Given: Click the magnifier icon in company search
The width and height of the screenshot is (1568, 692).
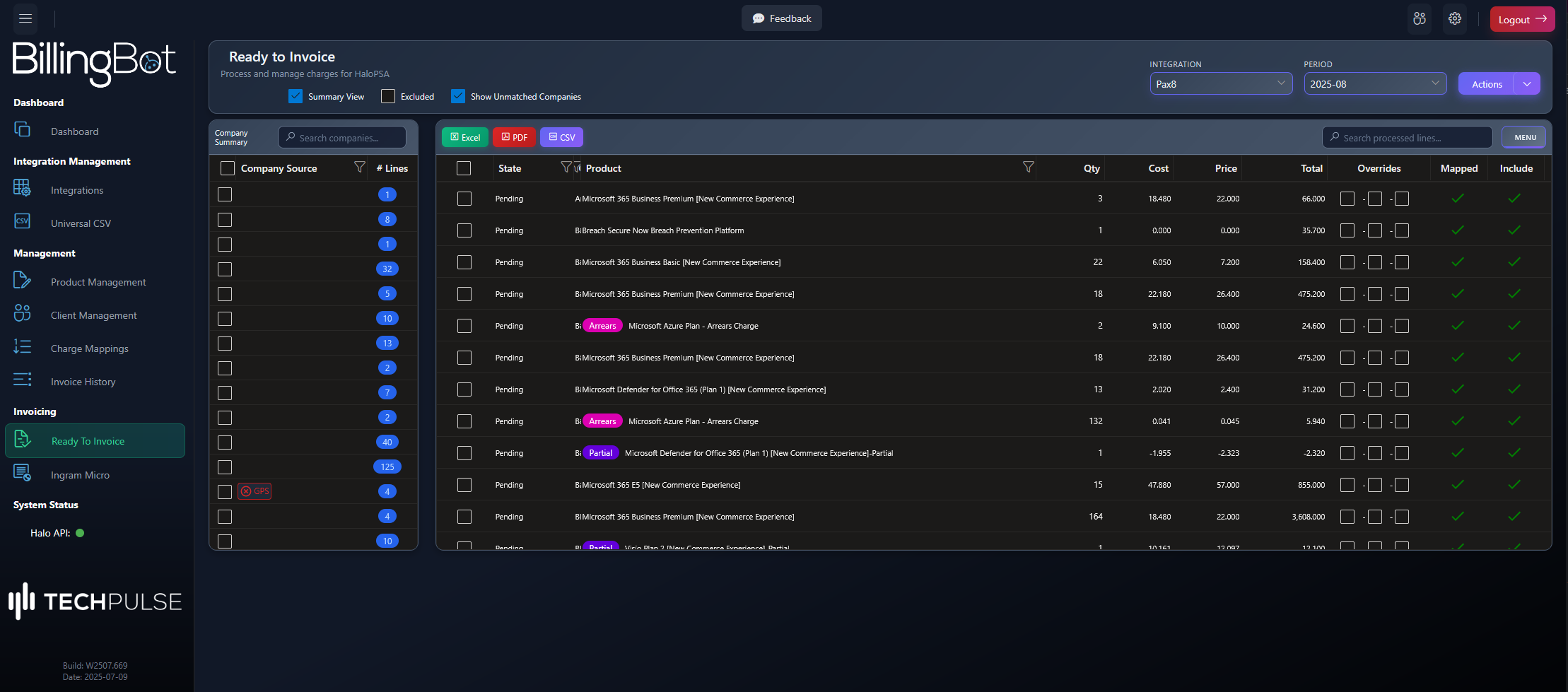Looking at the screenshot, I should pos(290,137).
